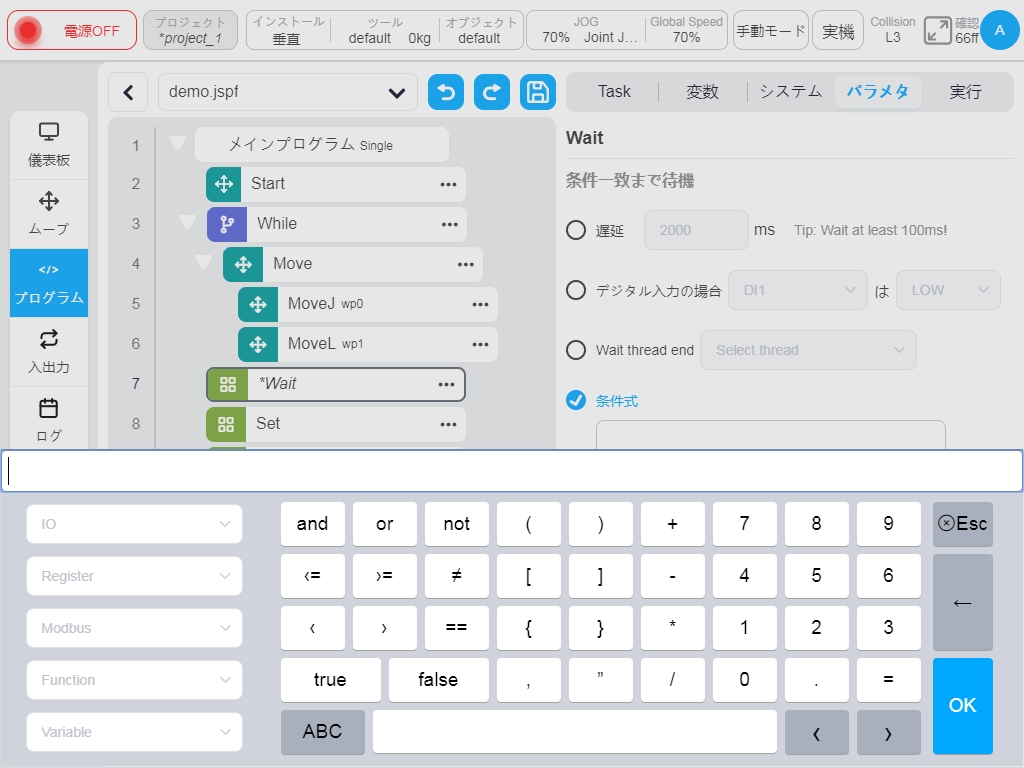Collapse the メインプログラム tree triangle
Viewport: 1024px width, 768px height.
tap(177, 143)
